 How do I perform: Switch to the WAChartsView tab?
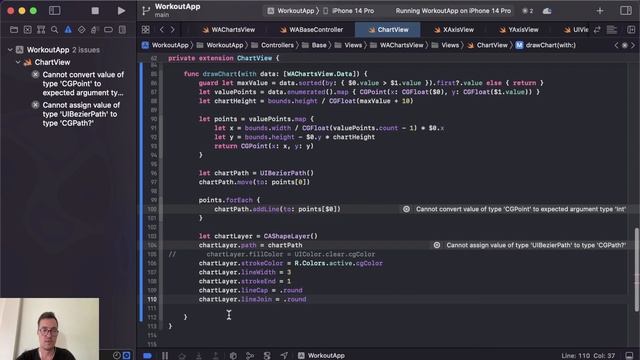[x=229, y=29]
